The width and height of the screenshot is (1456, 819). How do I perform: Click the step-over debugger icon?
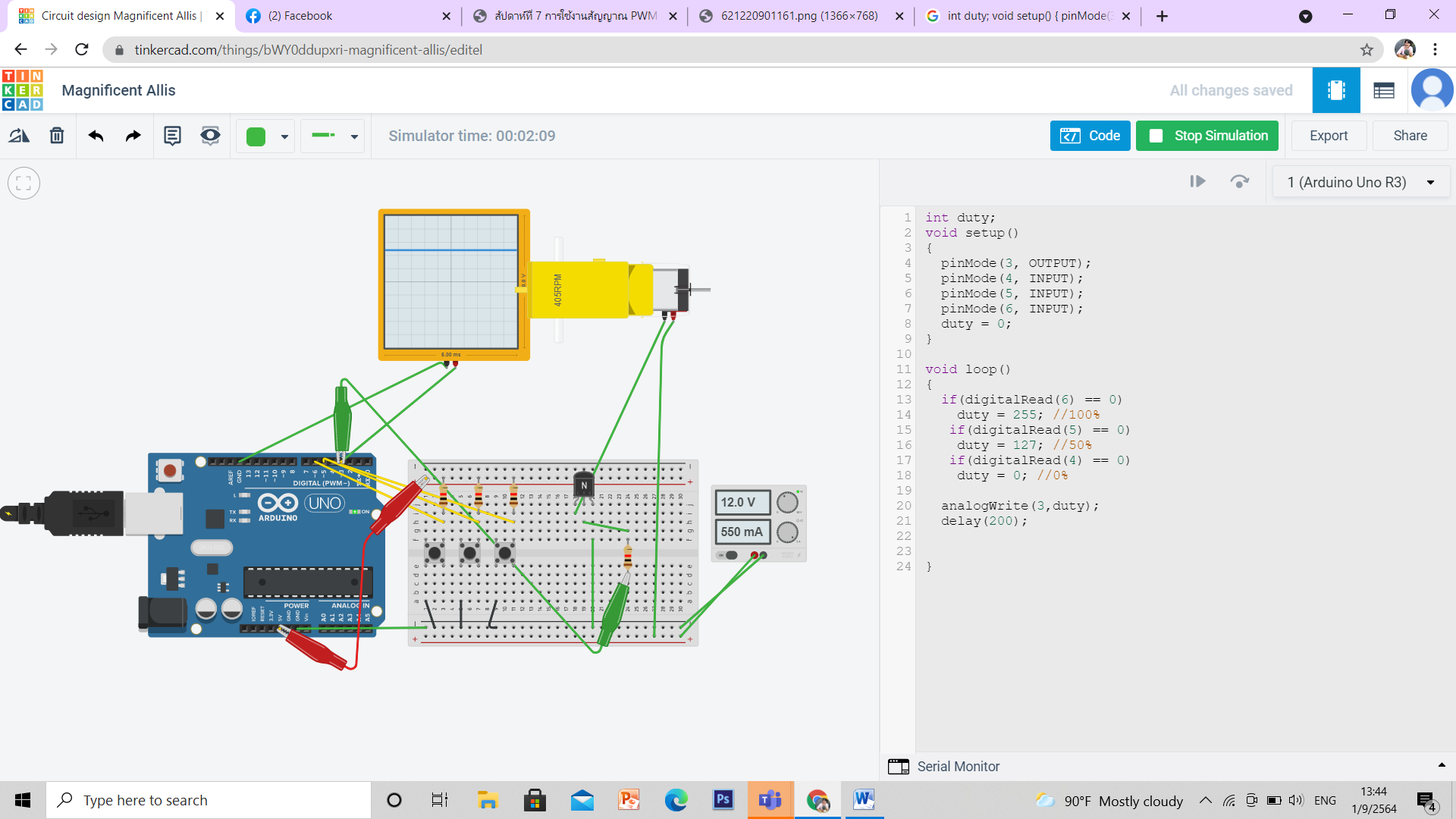(x=1239, y=181)
